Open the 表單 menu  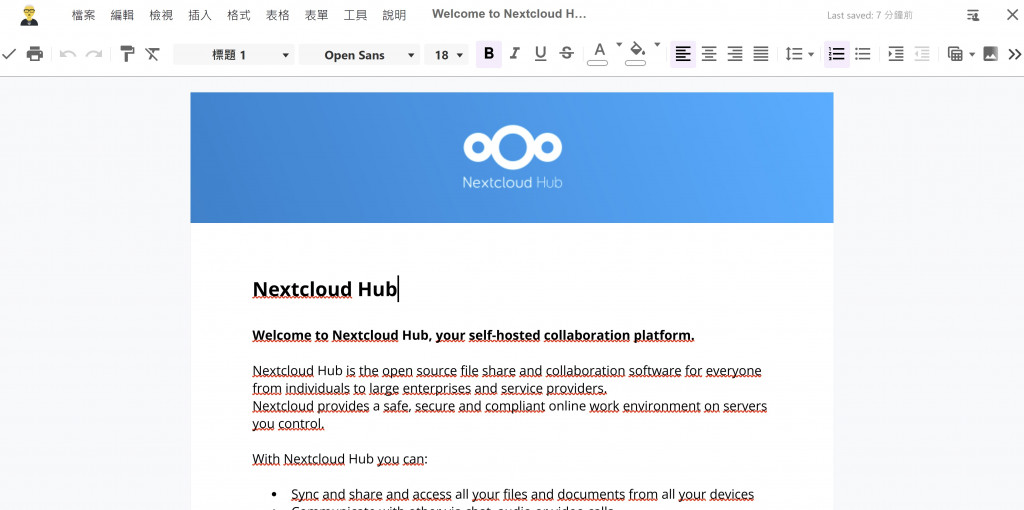(x=317, y=15)
